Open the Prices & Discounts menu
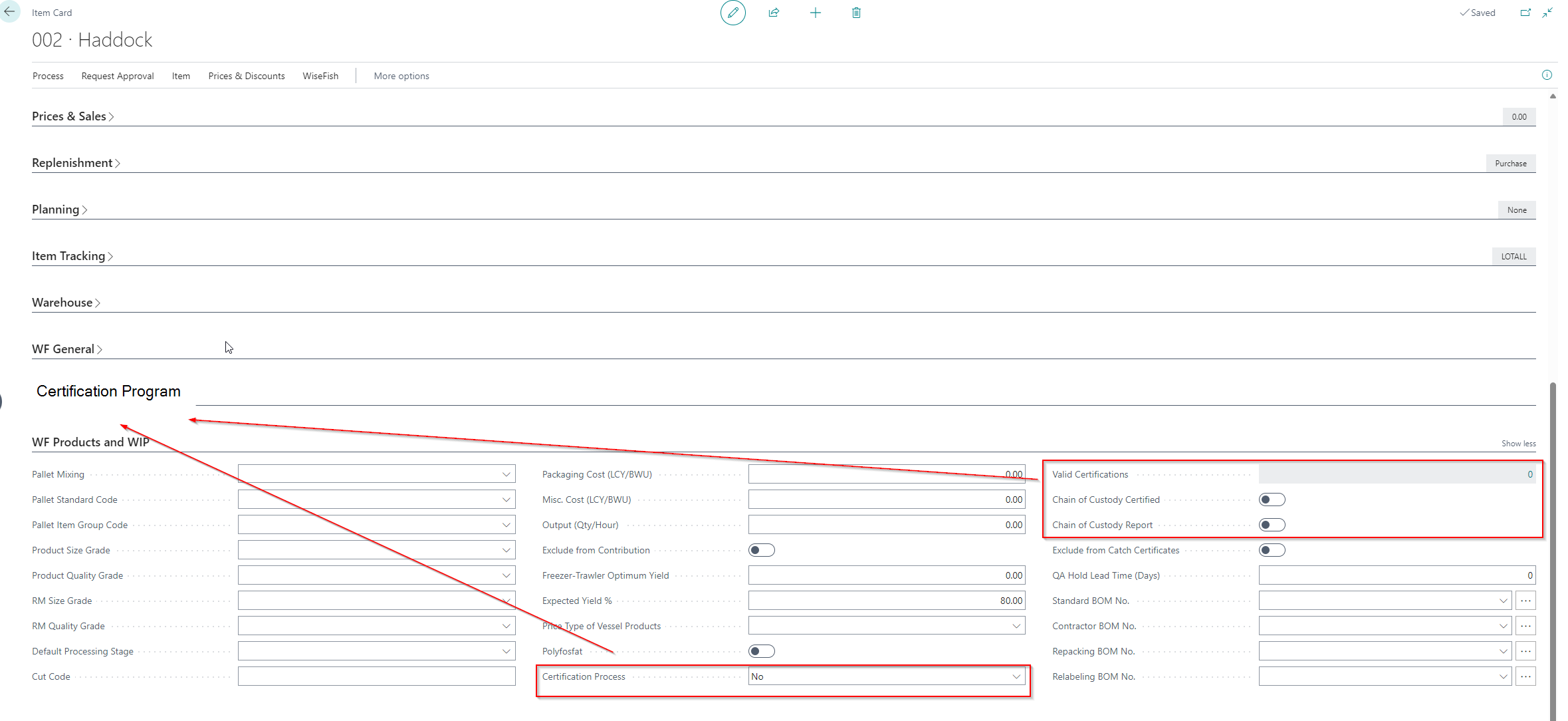Image resolution: width=1568 pixels, height=721 pixels. pyautogui.click(x=246, y=76)
